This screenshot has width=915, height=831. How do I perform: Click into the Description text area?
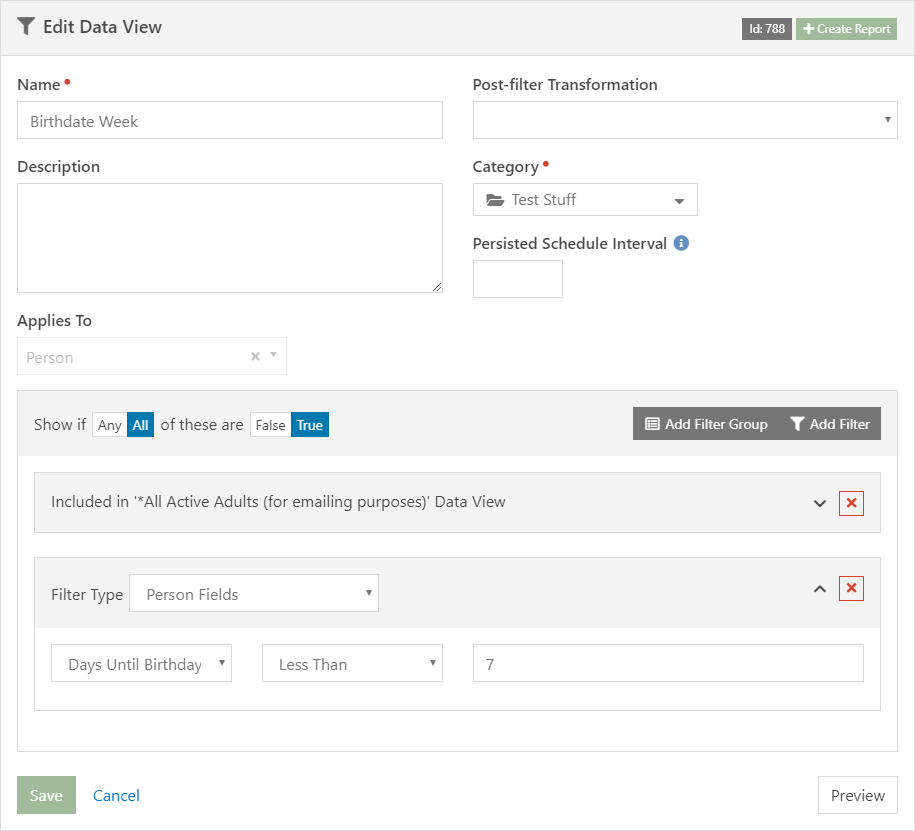(x=229, y=238)
